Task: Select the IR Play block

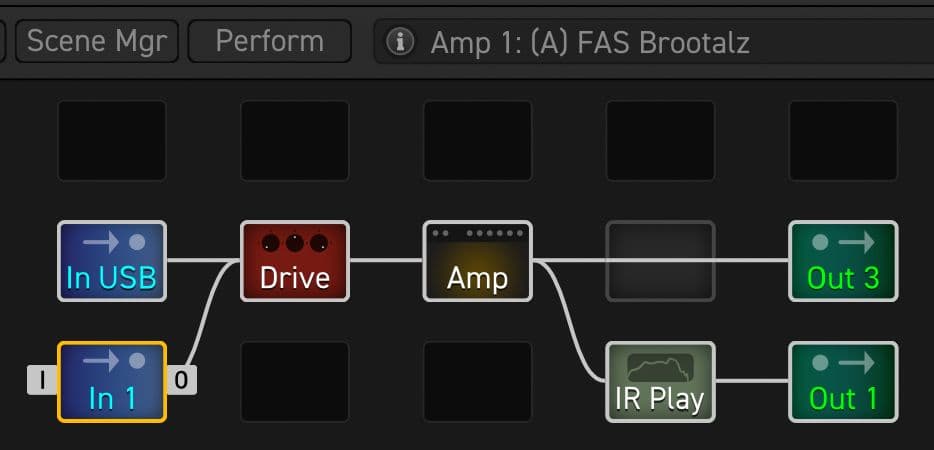Action: pos(661,382)
